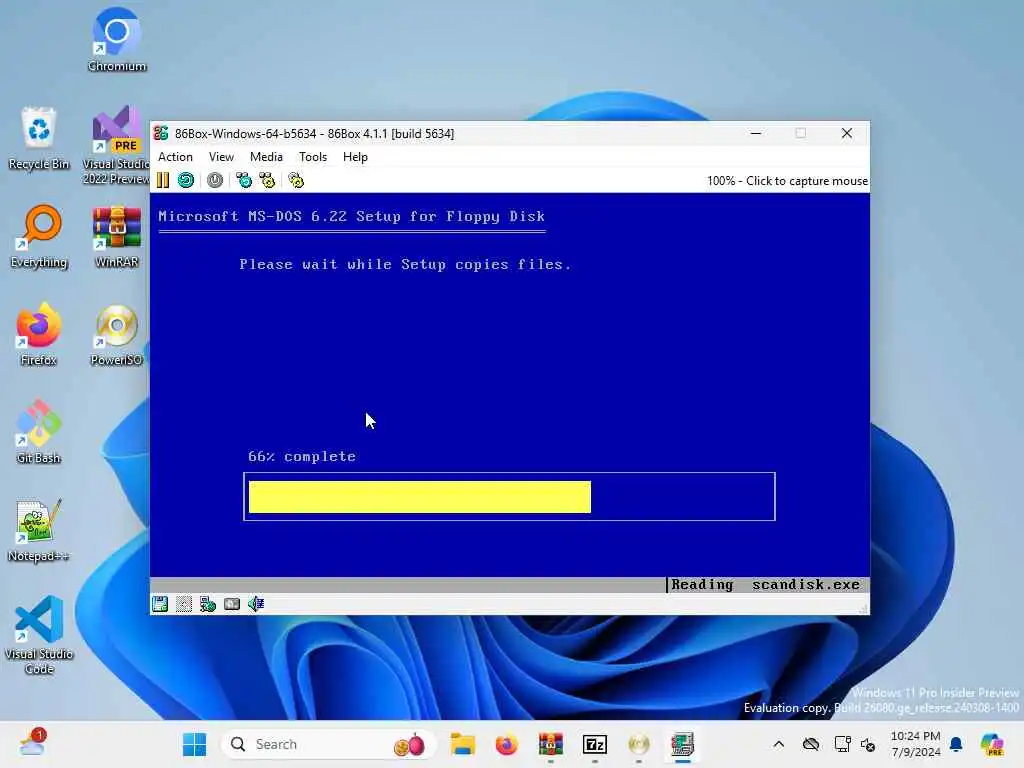Open the Tools menu

pyautogui.click(x=313, y=157)
